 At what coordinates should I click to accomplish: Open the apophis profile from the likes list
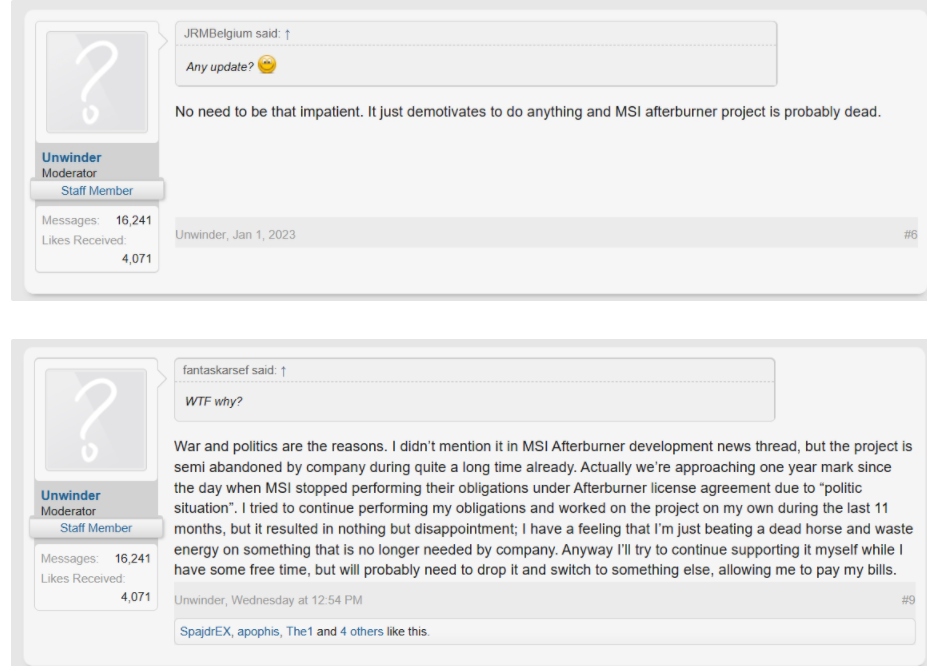[x=258, y=631]
